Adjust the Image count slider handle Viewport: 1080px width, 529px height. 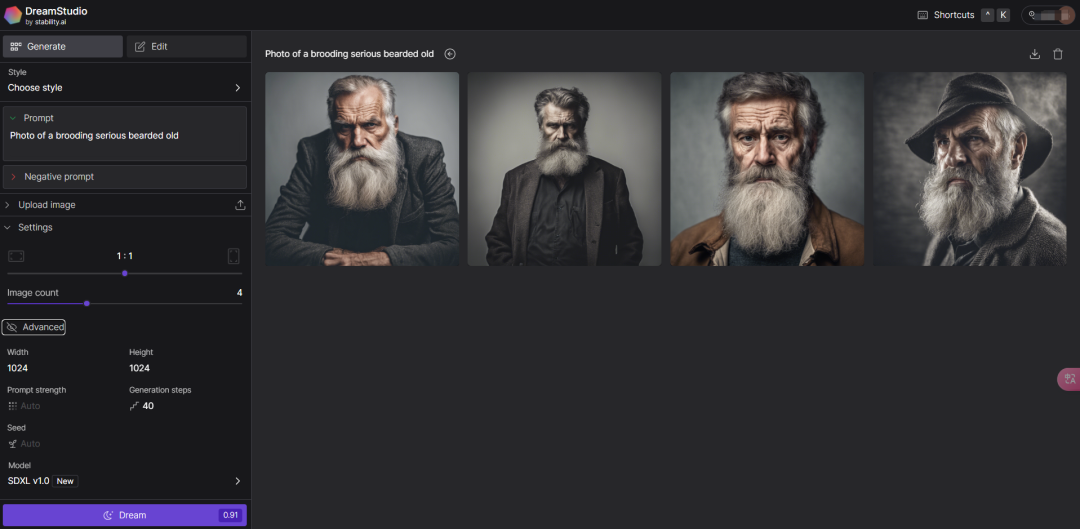[87, 303]
